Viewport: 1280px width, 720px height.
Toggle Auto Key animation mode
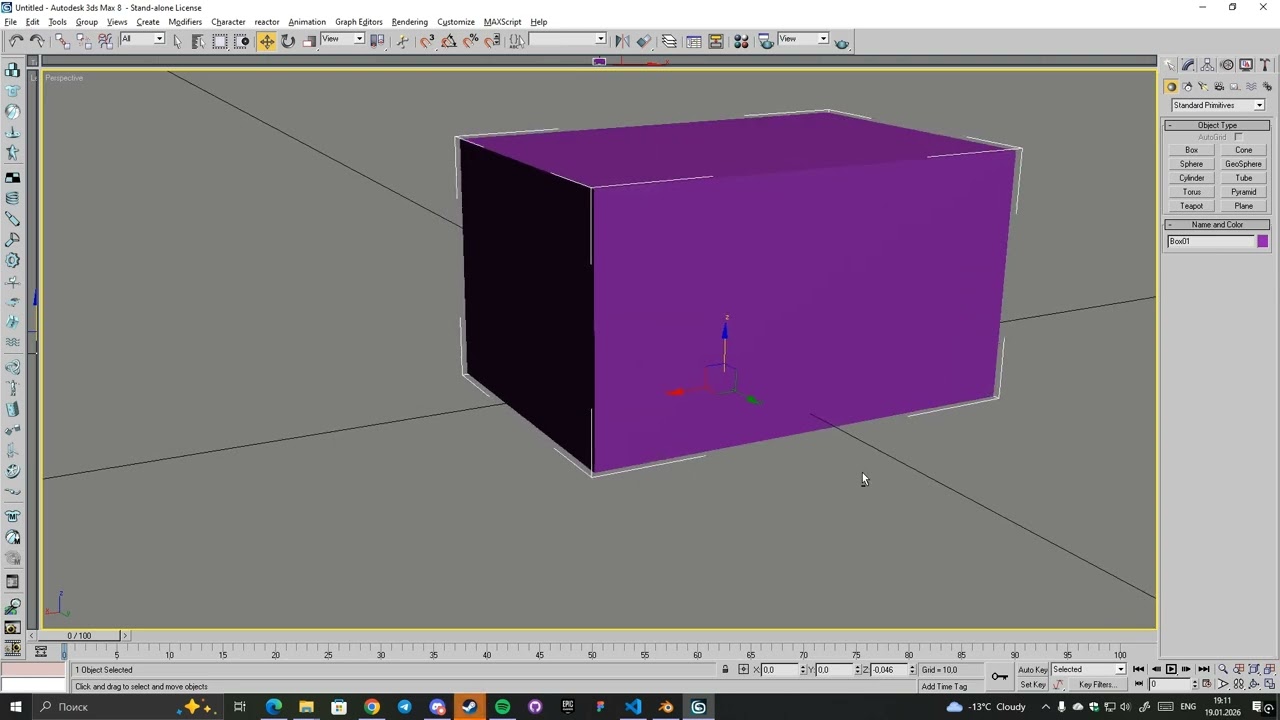[x=1032, y=670]
